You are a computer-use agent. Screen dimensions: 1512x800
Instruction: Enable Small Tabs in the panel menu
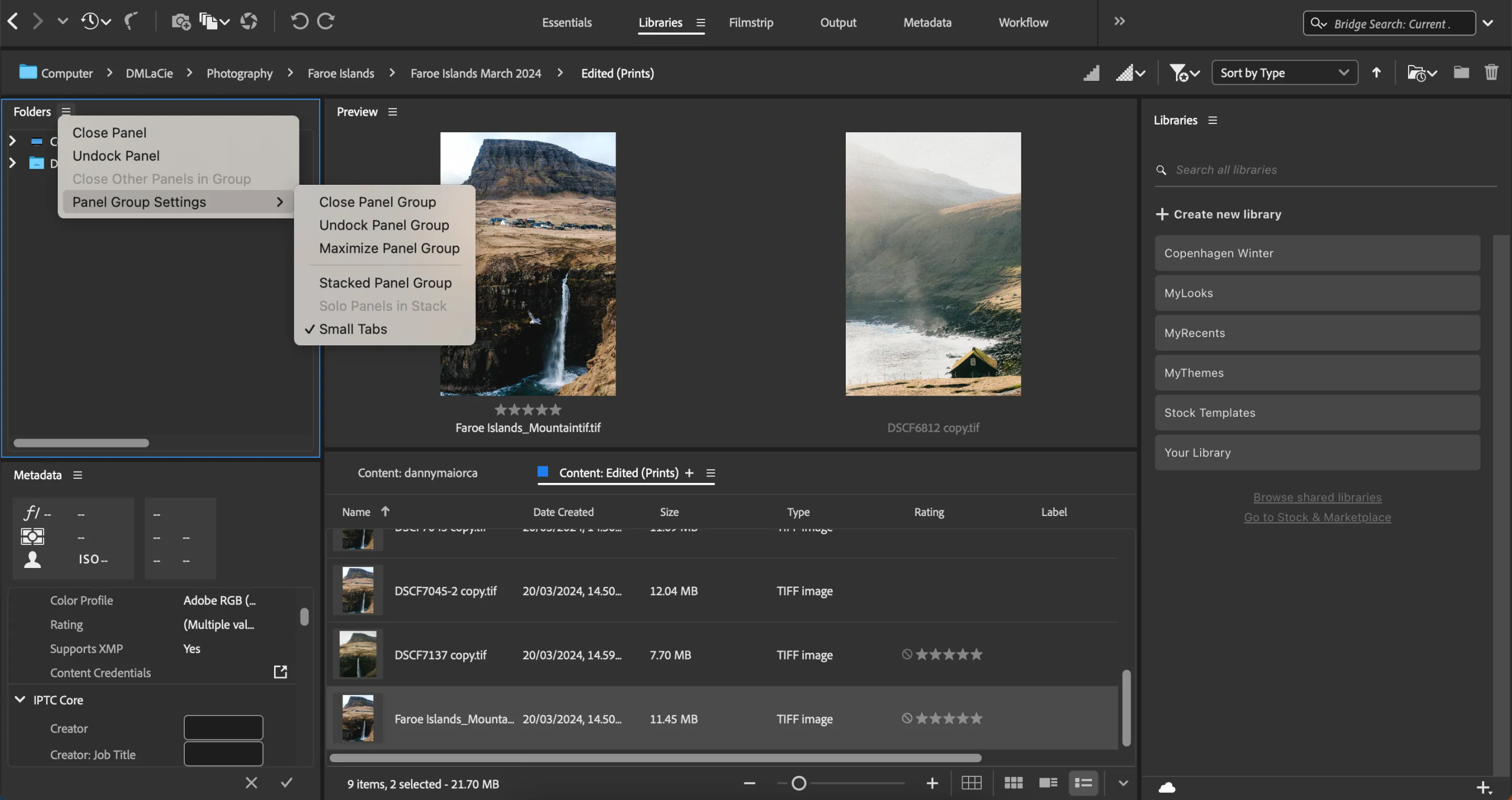point(353,329)
